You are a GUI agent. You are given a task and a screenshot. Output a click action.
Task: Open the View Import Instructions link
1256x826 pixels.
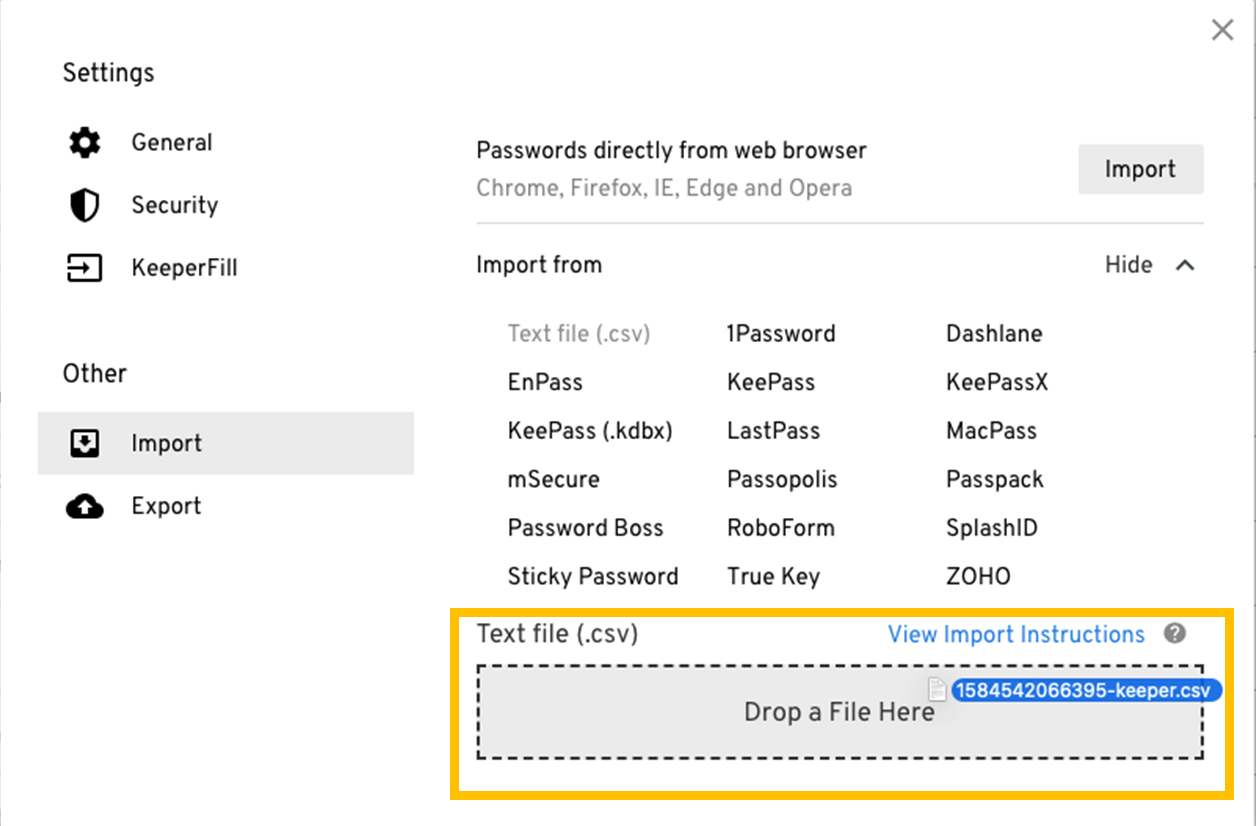tap(1016, 634)
